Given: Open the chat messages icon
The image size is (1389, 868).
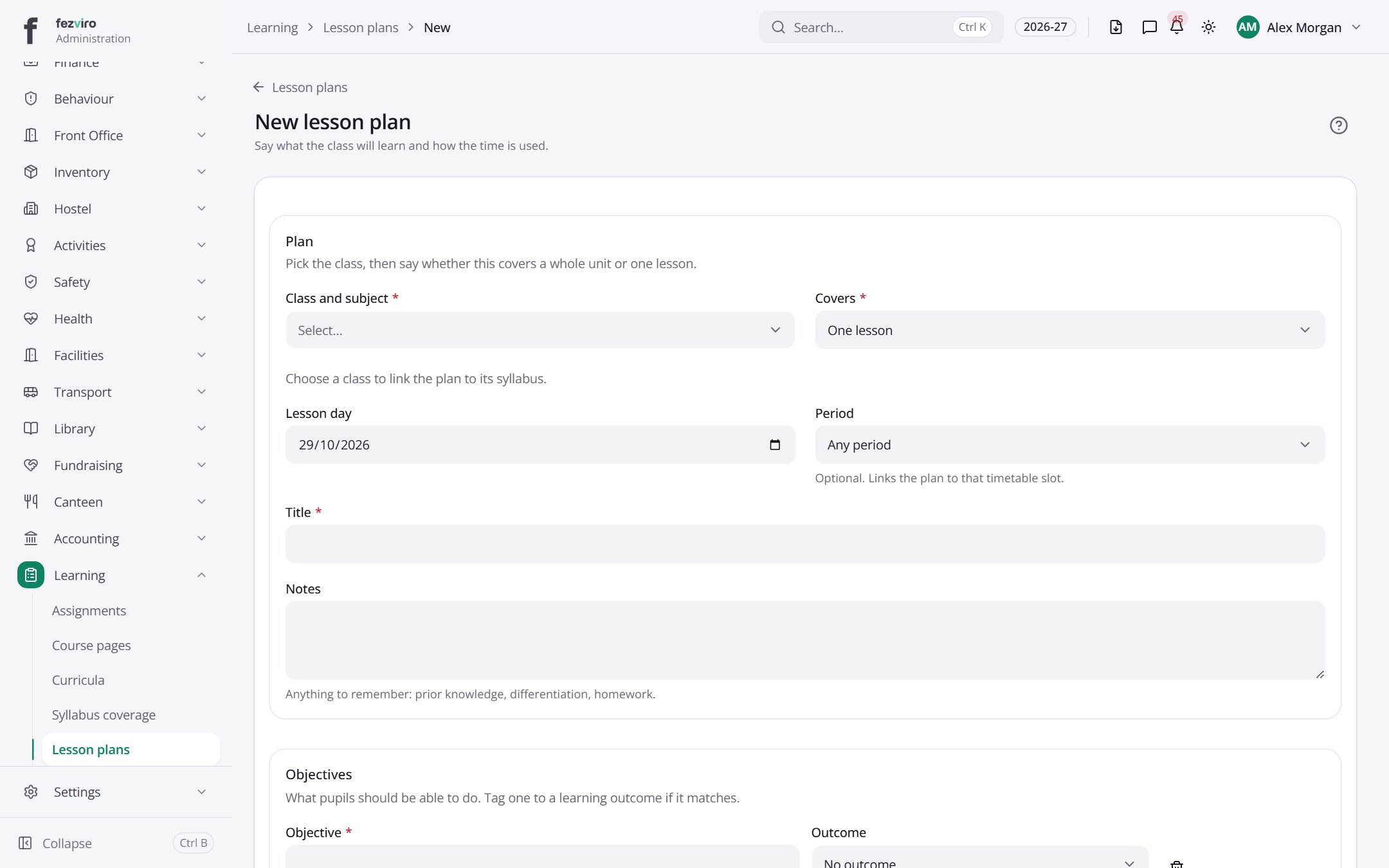Looking at the screenshot, I should (1149, 27).
